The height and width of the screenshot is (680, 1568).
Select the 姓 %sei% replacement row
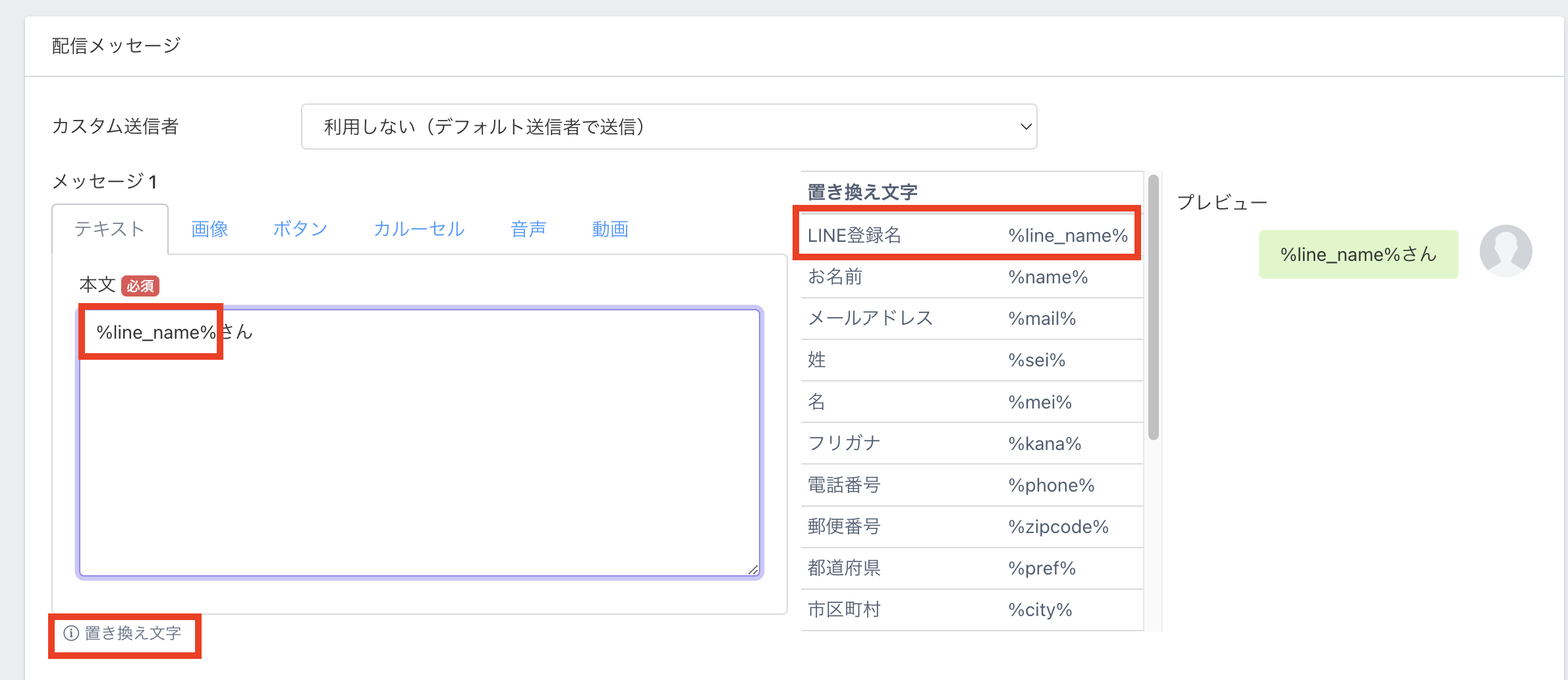[971, 360]
